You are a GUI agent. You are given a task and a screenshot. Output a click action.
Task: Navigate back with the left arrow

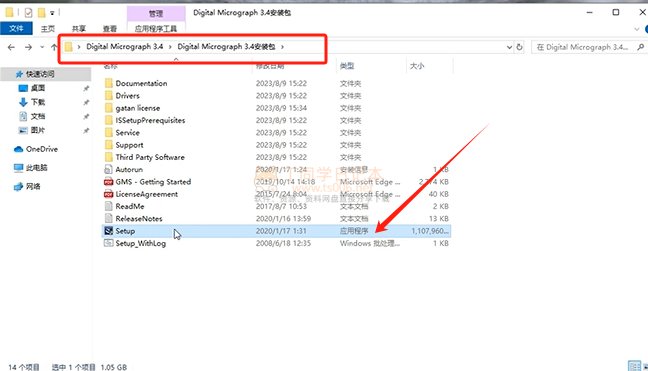click(x=11, y=47)
